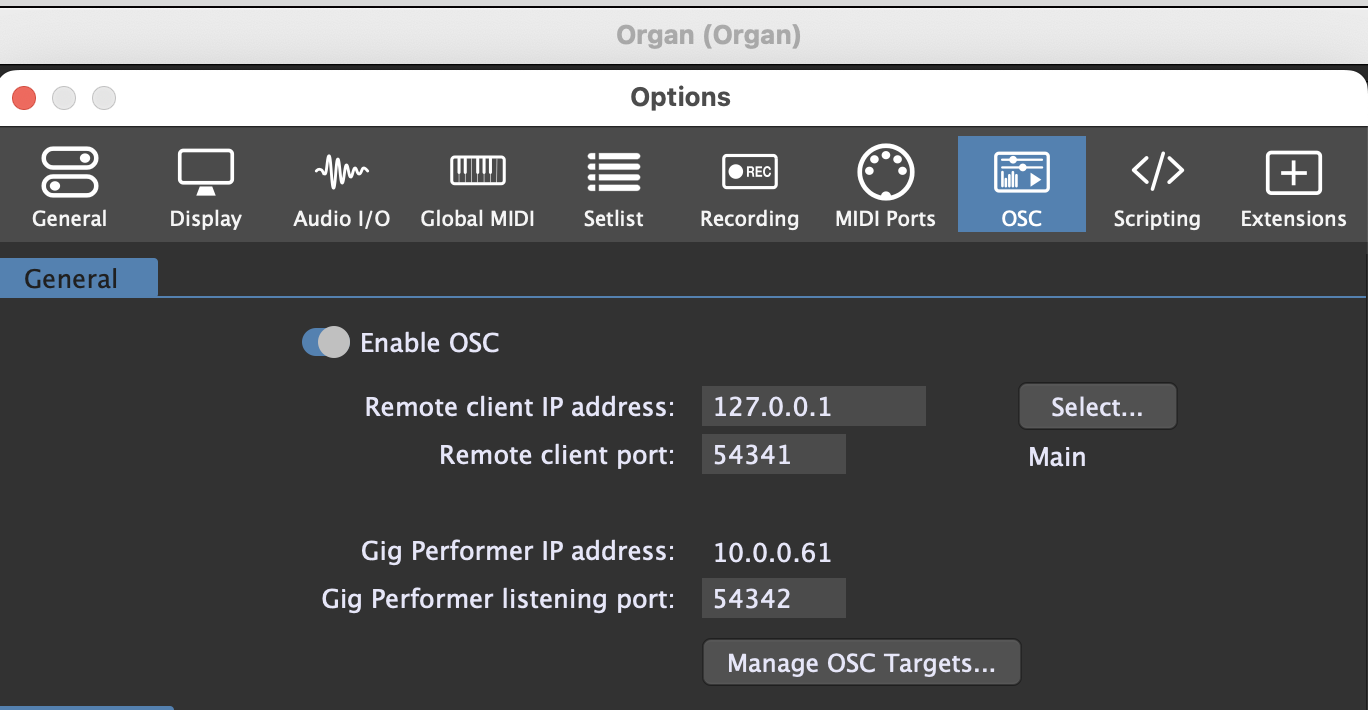Open the General options icon

[x=69, y=174]
